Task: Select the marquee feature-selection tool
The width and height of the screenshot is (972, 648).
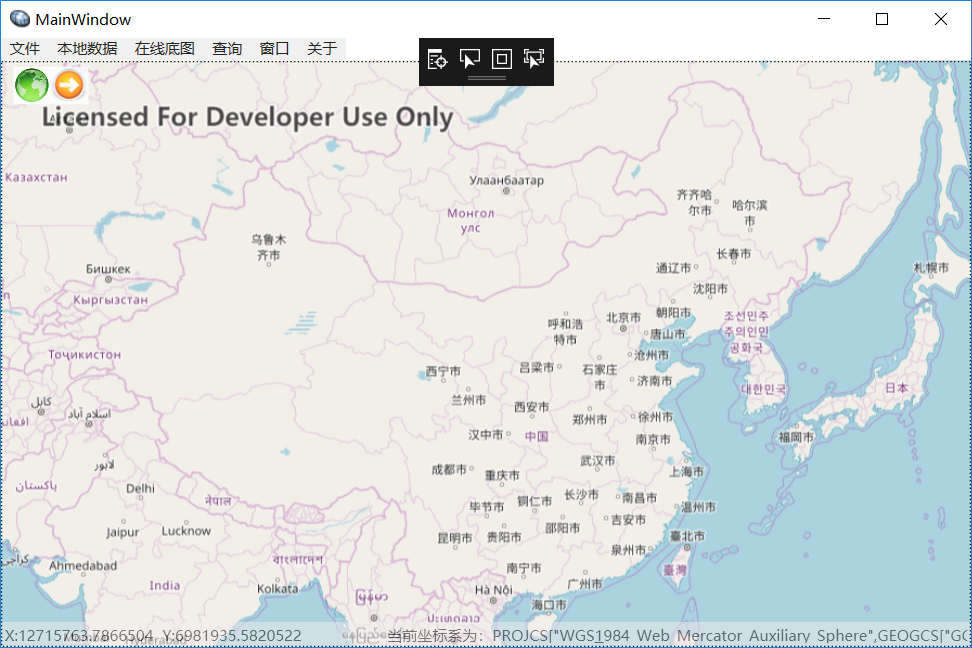Action: click(x=533, y=59)
